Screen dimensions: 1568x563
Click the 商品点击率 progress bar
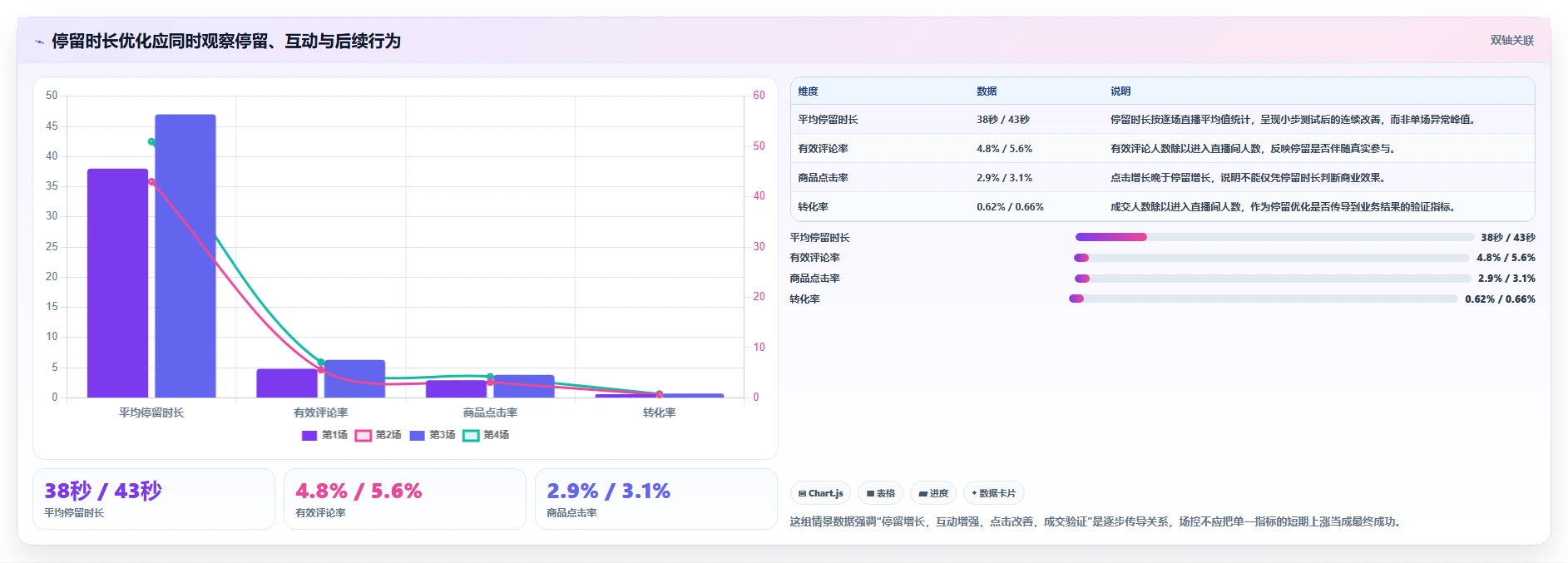point(1273,279)
